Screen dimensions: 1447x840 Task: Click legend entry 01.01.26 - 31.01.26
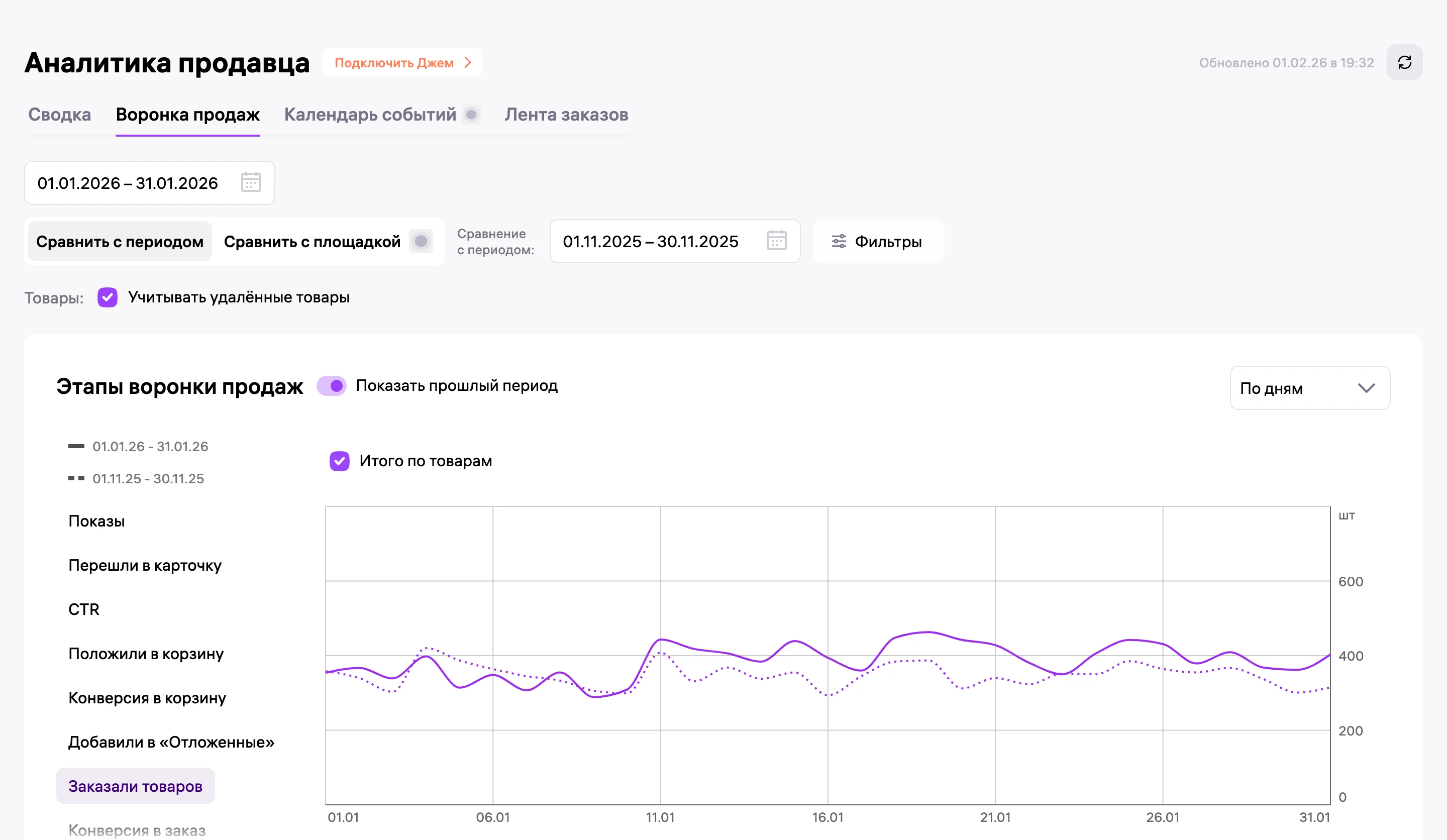point(138,447)
